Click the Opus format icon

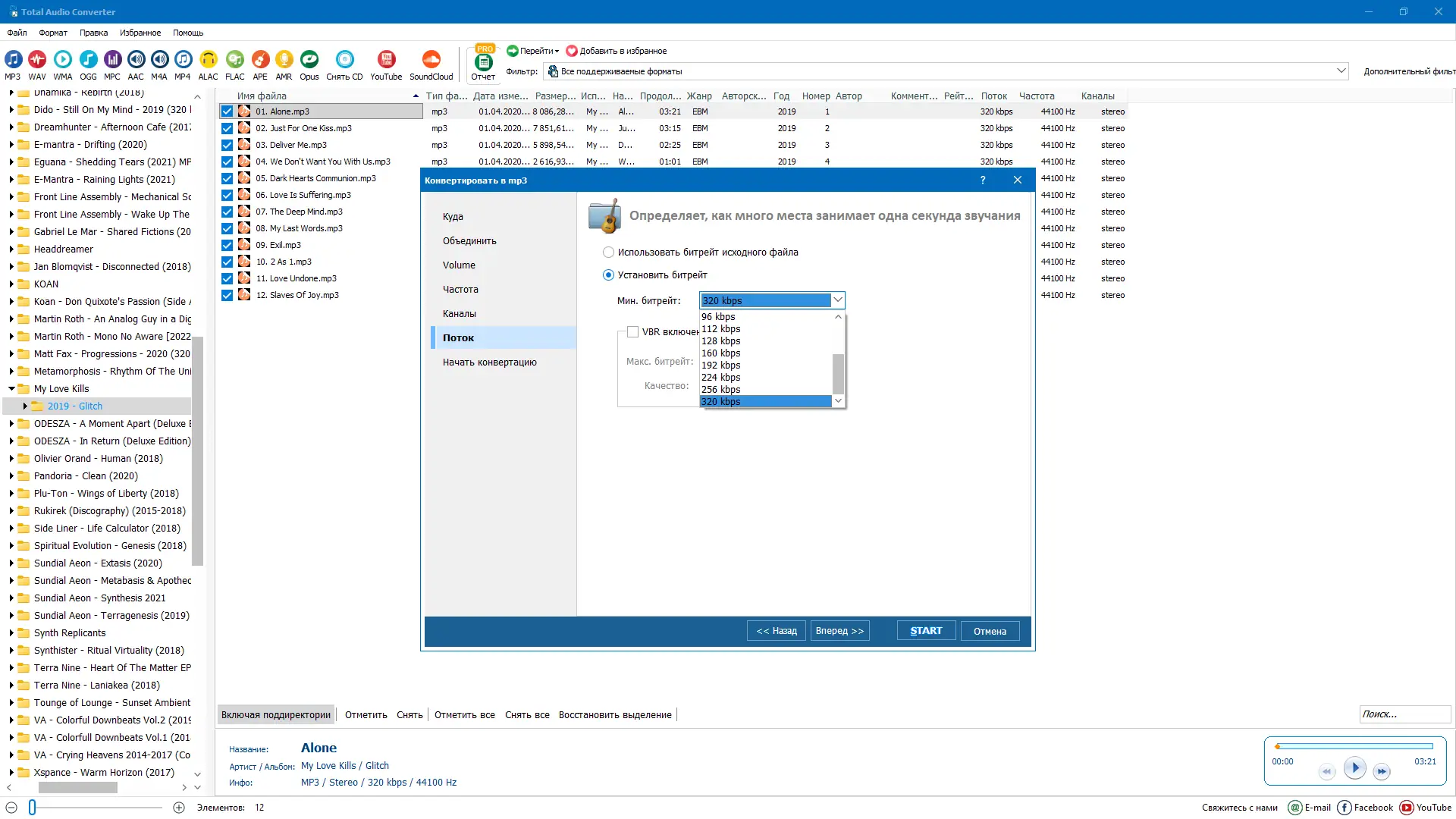coord(309,60)
